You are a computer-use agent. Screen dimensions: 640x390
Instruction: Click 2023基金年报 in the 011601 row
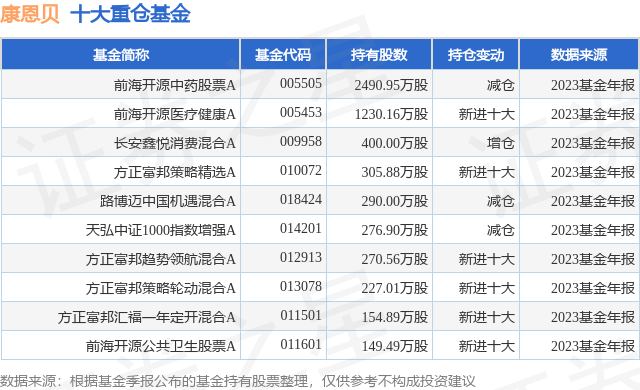click(593, 346)
